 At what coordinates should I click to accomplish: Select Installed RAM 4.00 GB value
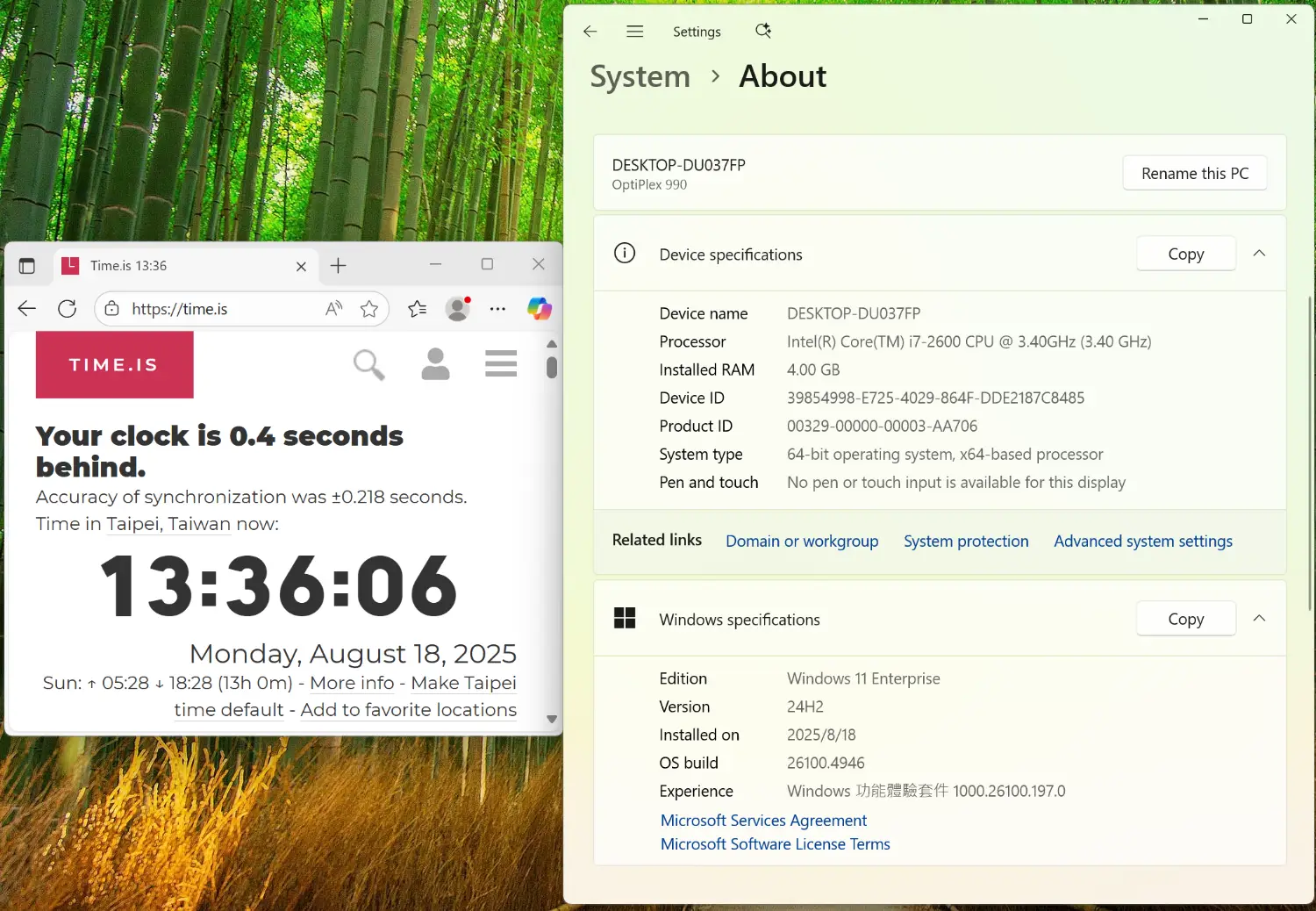tap(813, 369)
